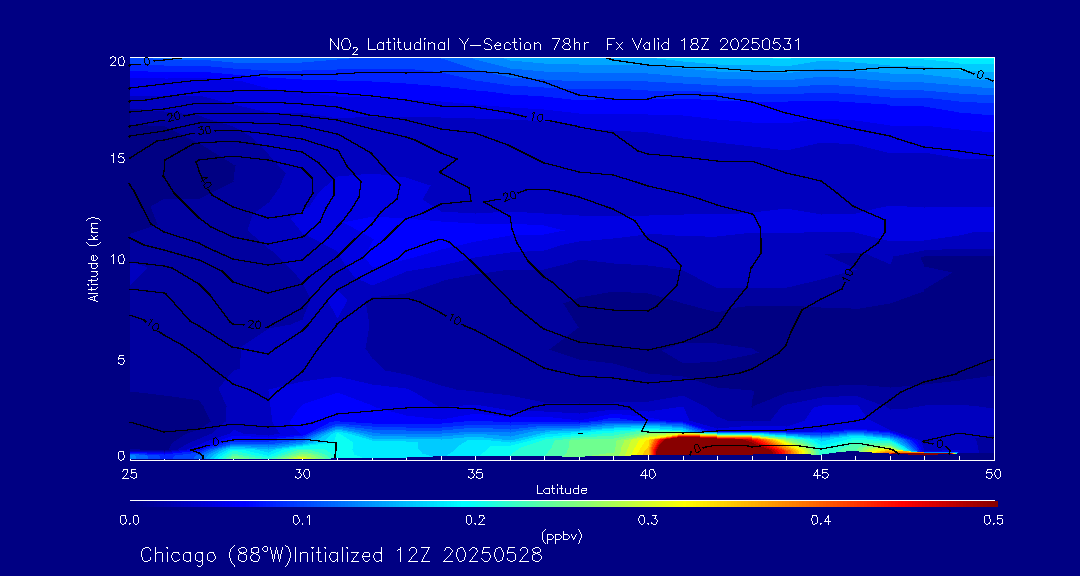Click latitude axis tick label "25"
This screenshot has width=1080, height=576.
coord(129,473)
